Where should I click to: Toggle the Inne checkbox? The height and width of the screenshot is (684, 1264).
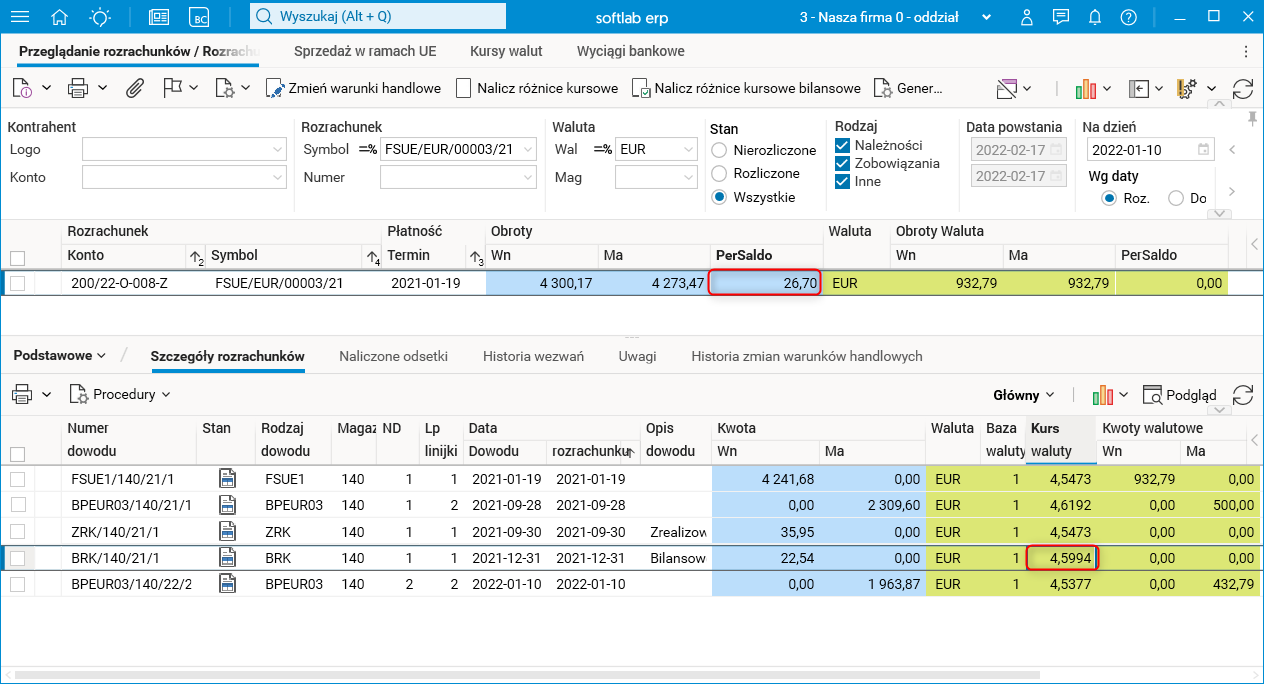click(x=842, y=181)
